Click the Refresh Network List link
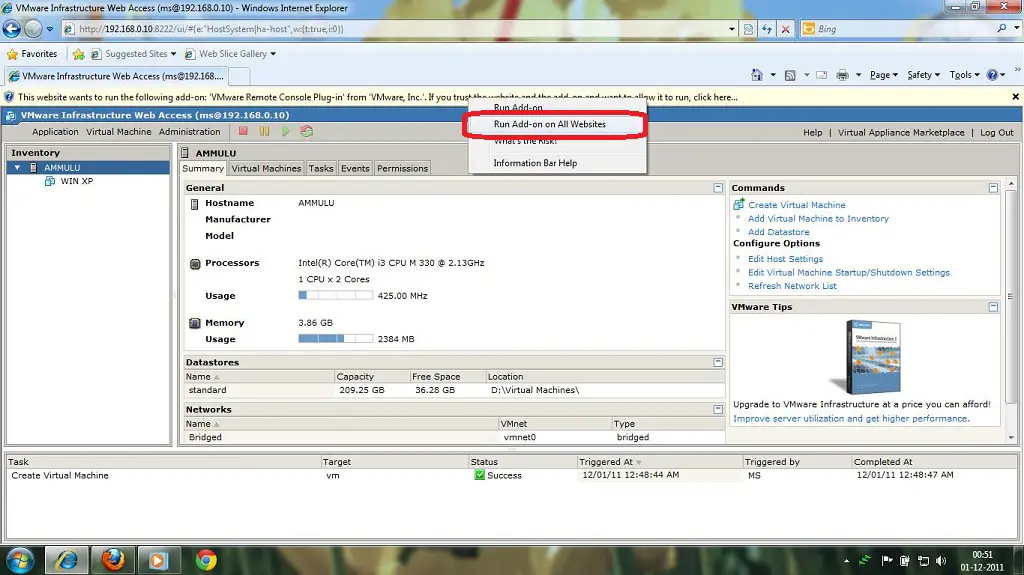 pyautogui.click(x=792, y=286)
